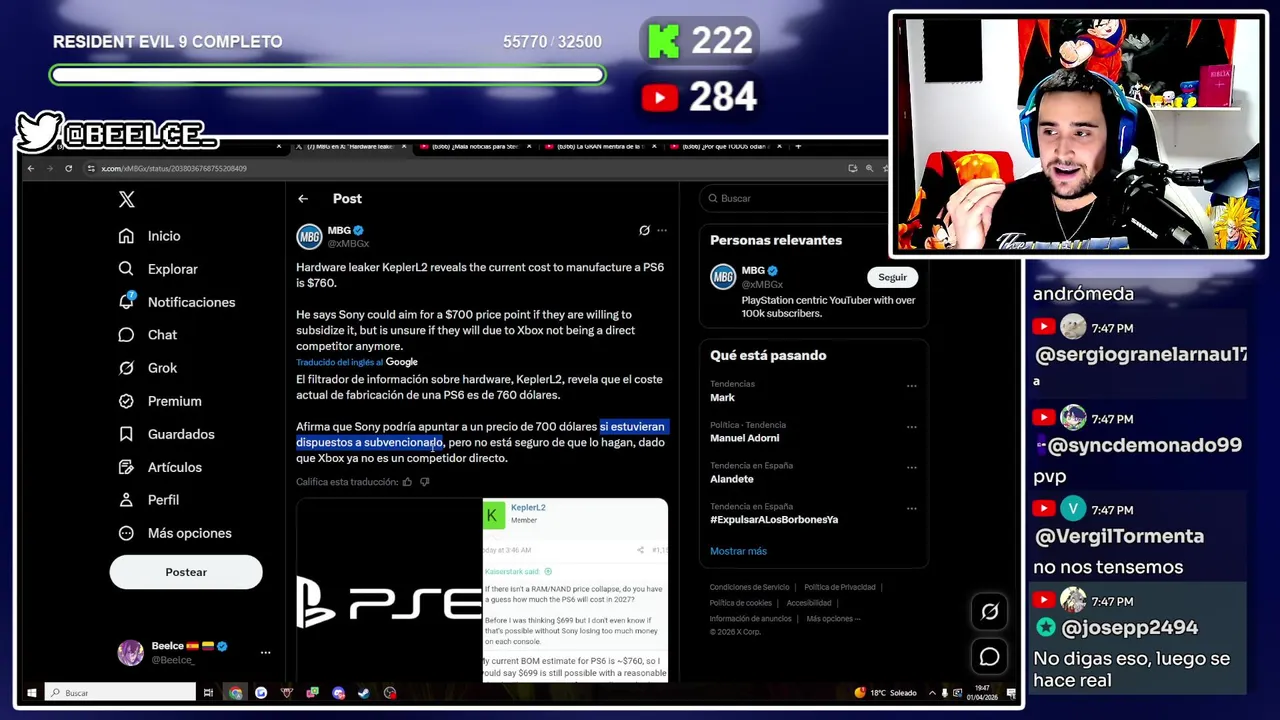This screenshot has width=1280, height=720.
Task: Switch to the Mala noticias para browser tab
Action: click(475, 147)
